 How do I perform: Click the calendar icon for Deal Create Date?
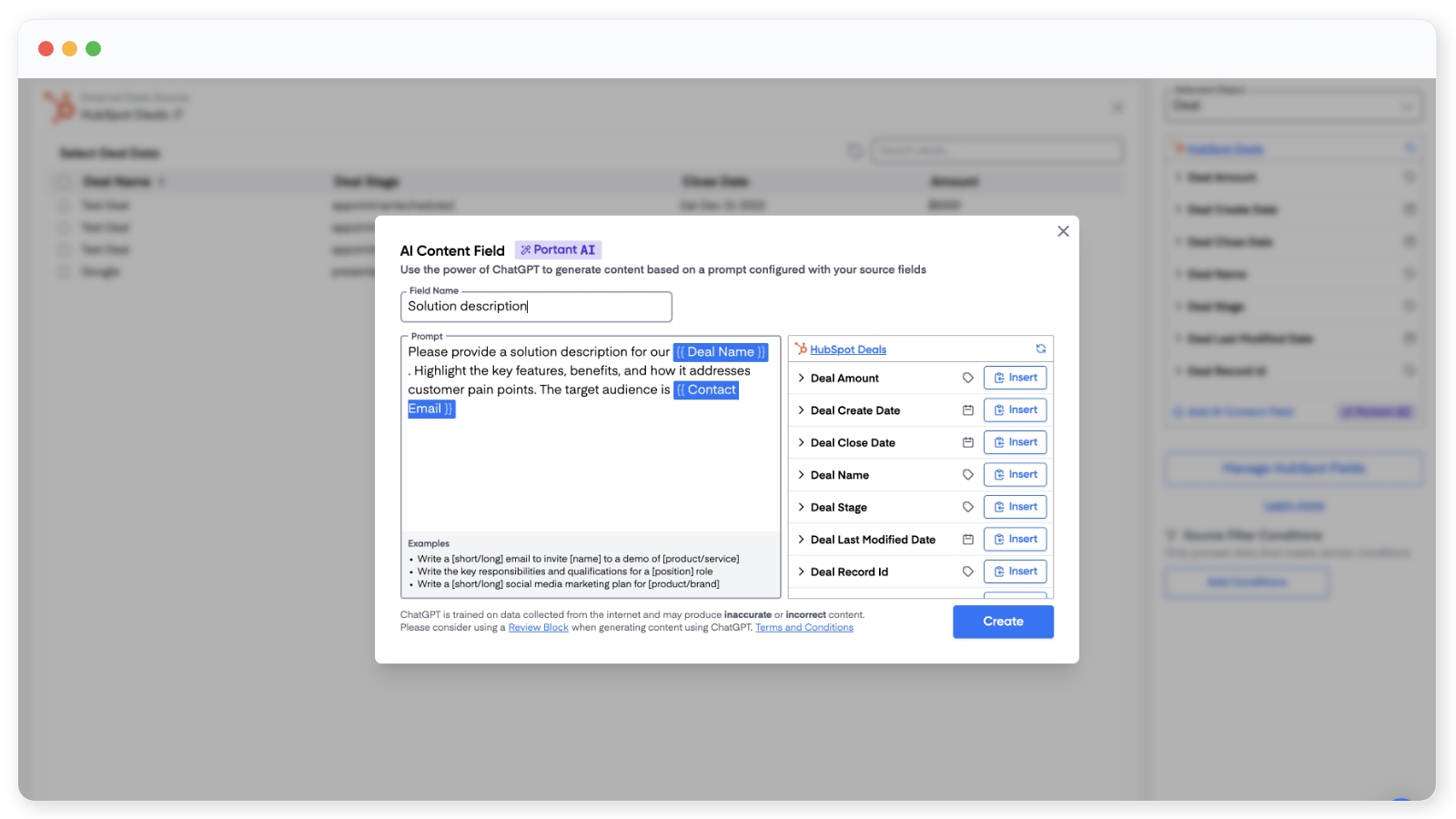(x=967, y=410)
